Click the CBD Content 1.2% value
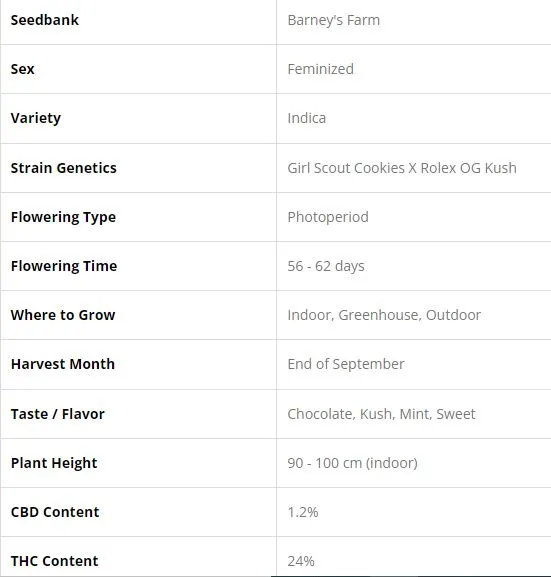This screenshot has width=551, height=577. pyautogui.click(x=303, y=512)
